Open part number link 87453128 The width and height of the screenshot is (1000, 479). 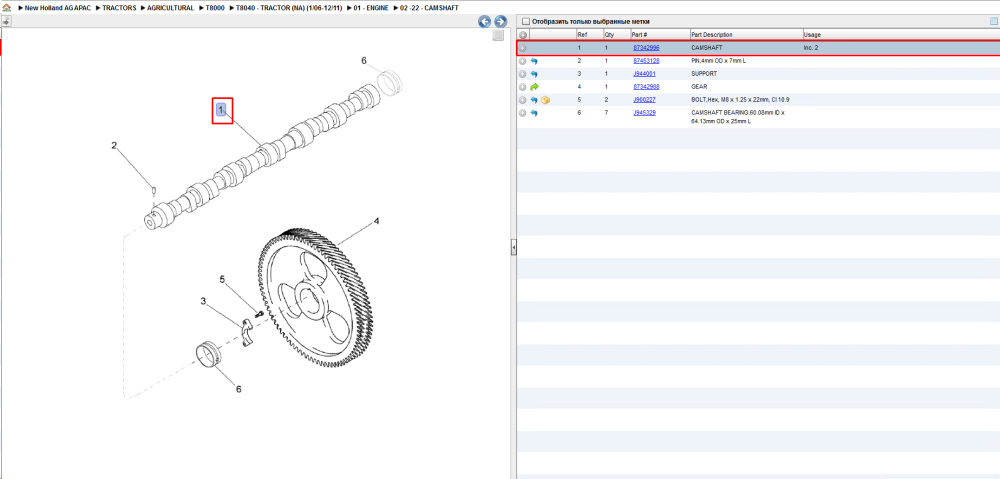(x=646, y=61)
